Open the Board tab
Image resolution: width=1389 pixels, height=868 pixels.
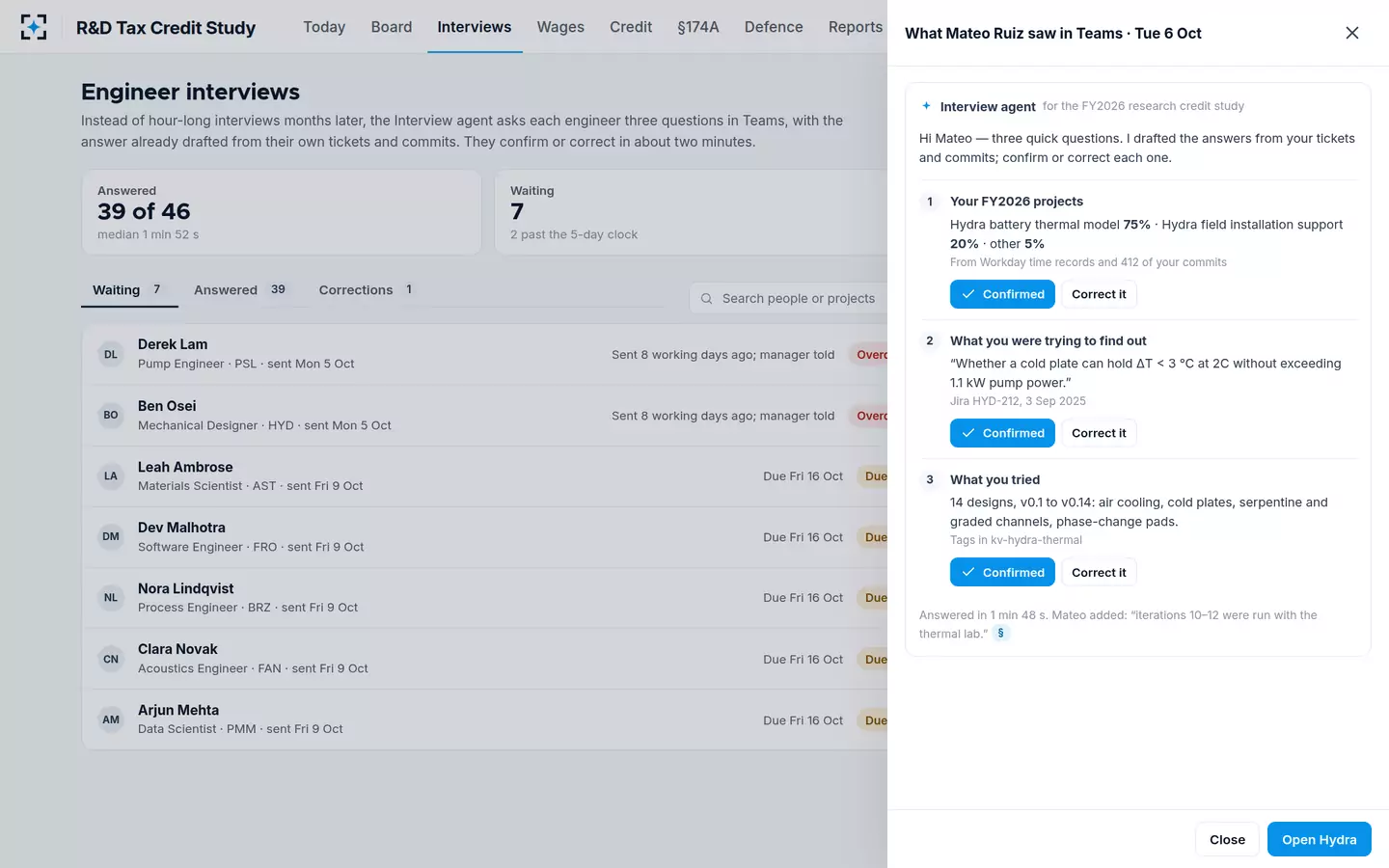(392, 27)
